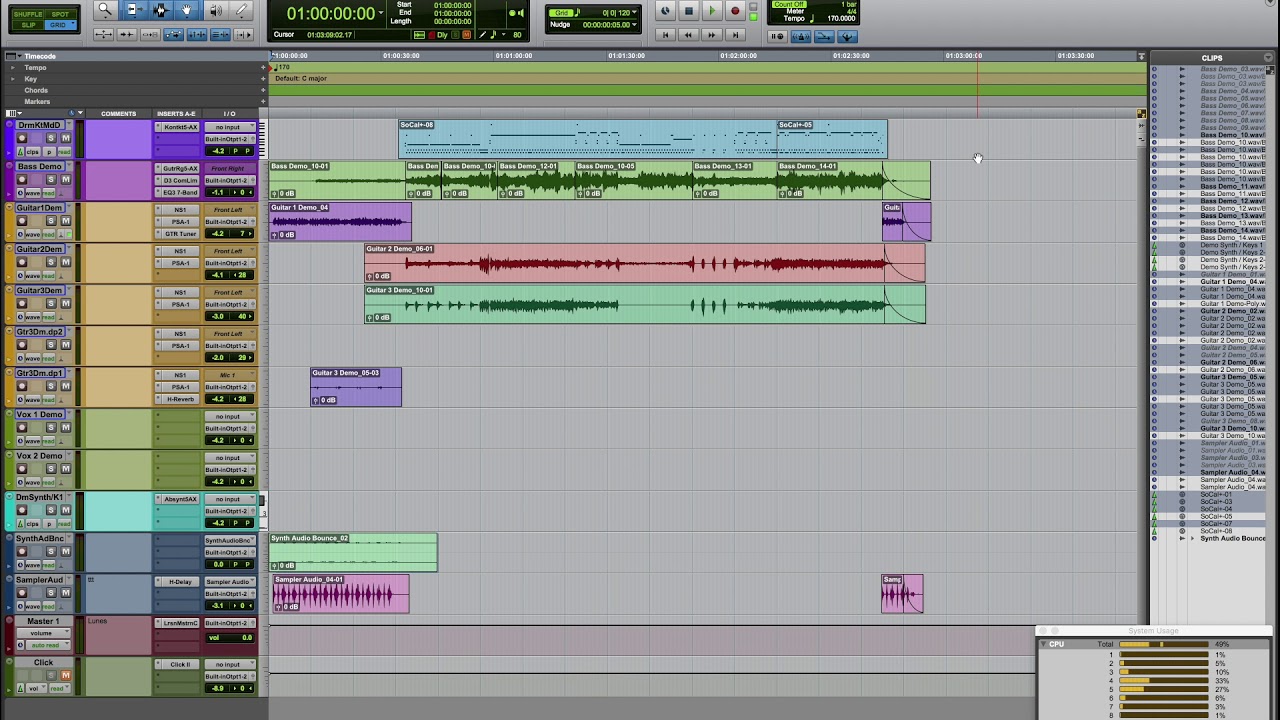The image size is (1280, 720).
Task: Select the Scrubber speaker tool
Action: click(x=215, y=10)
